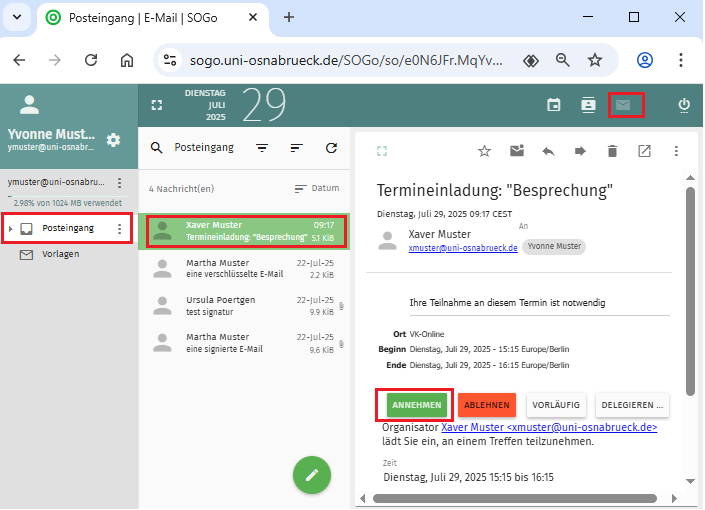Image resolution: width=705 pixels, height=510 pixels.
Task: Open the address book module
Action: 589,105
